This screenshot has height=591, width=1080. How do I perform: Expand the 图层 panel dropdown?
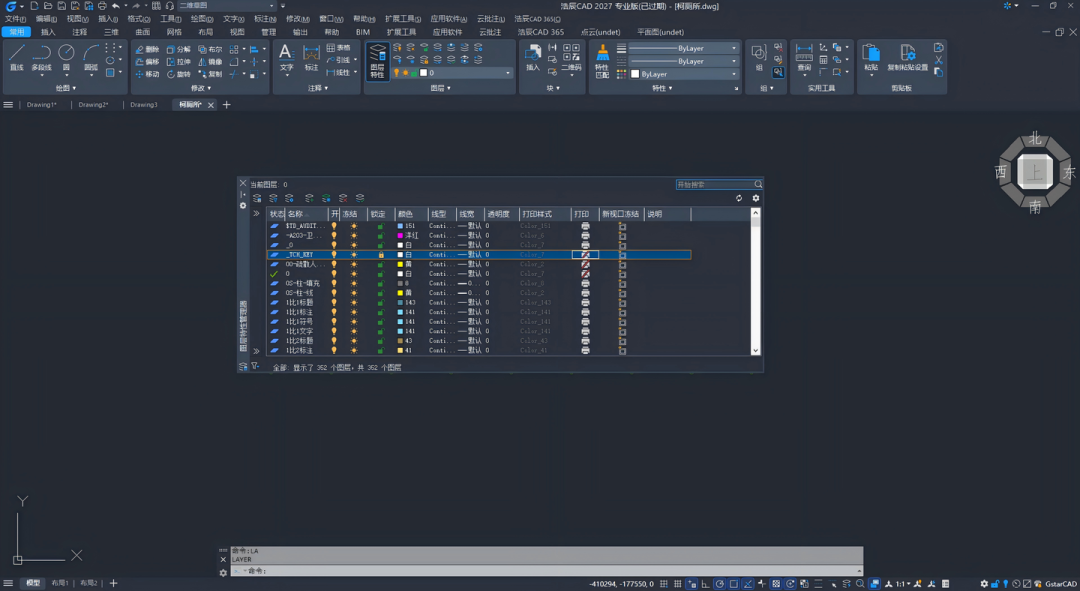pos(441,88)
